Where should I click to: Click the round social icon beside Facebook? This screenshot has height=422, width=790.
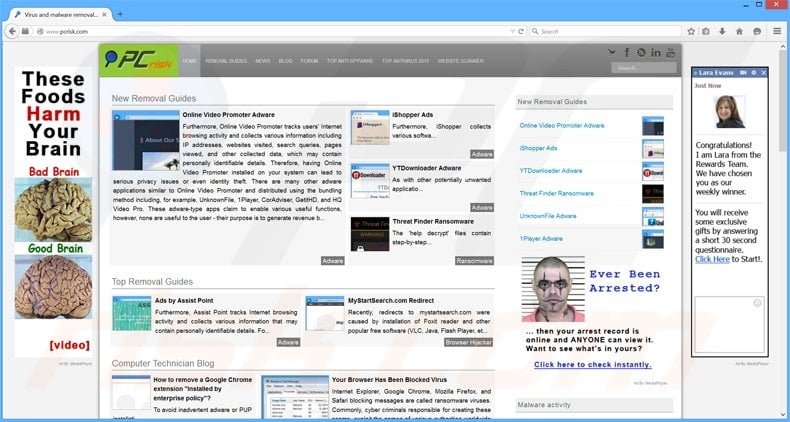(x=641, y=52)
